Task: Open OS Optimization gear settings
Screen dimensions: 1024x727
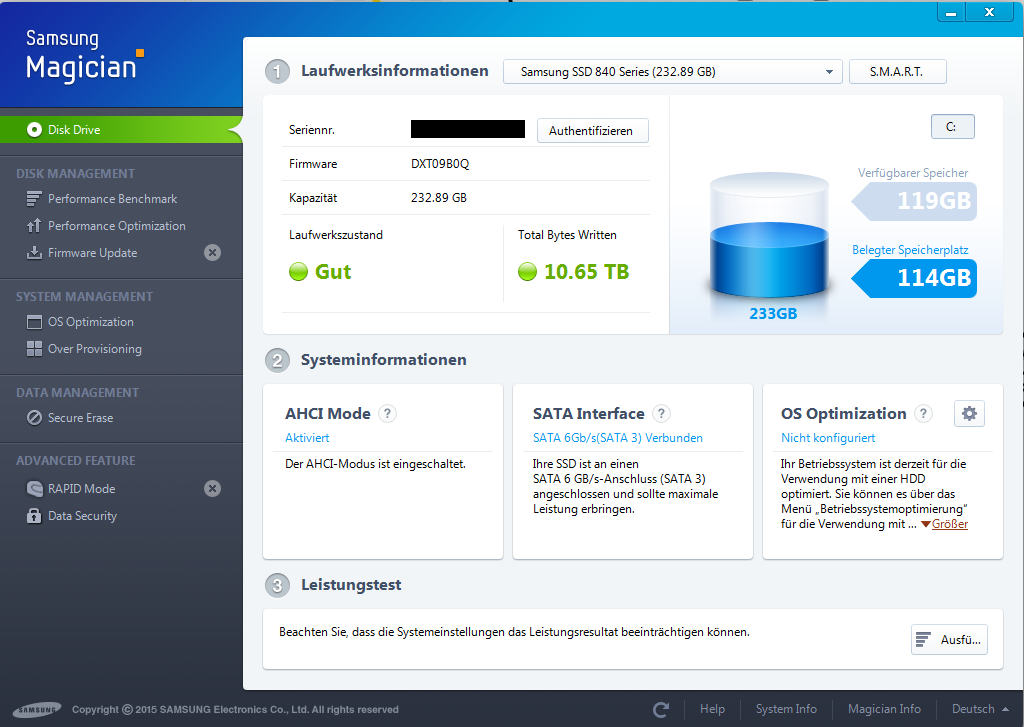Action: pyautogui.click(x=969, y=413)
